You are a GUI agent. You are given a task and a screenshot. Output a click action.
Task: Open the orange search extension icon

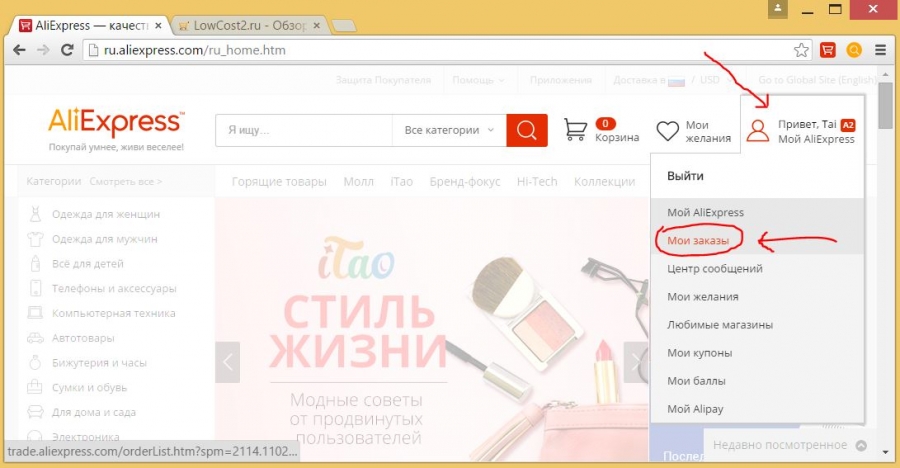coord(854,51)
